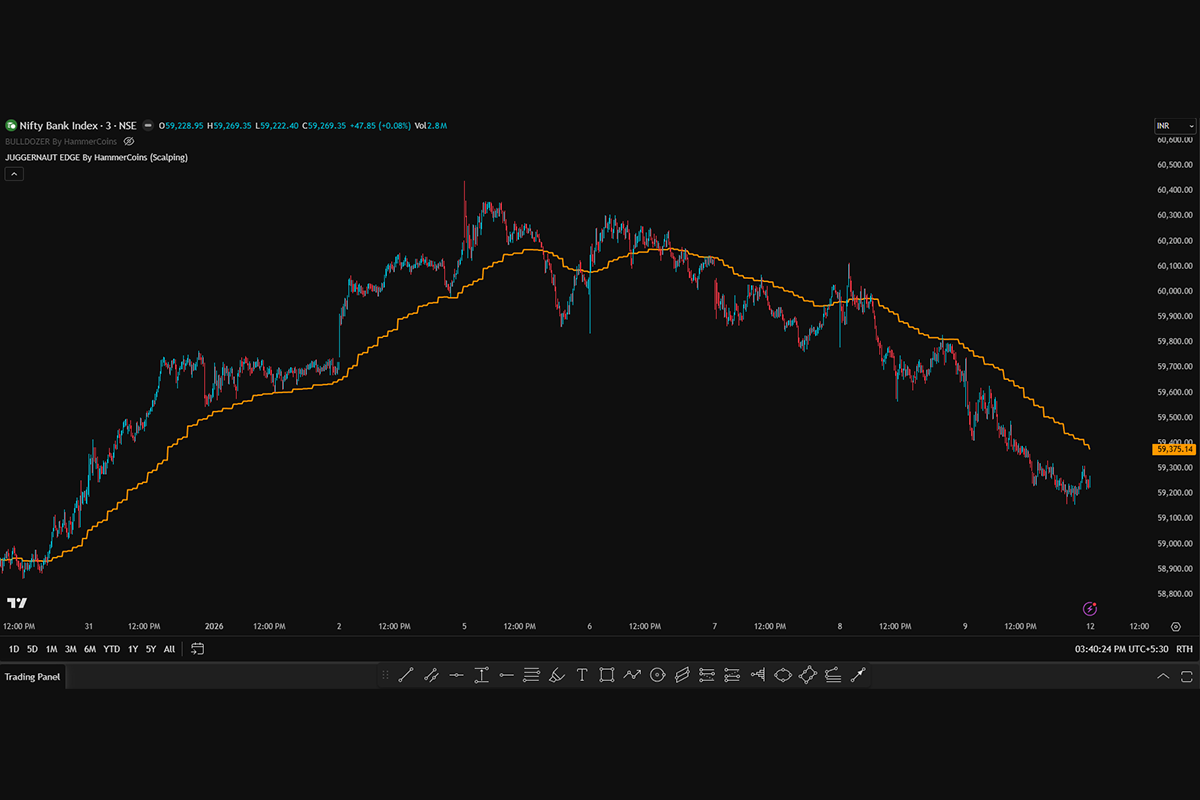This screenshot has height=800, width=1200.
Task: Select the Trend Line drawing tool
Action: click(x=406, y=675)
